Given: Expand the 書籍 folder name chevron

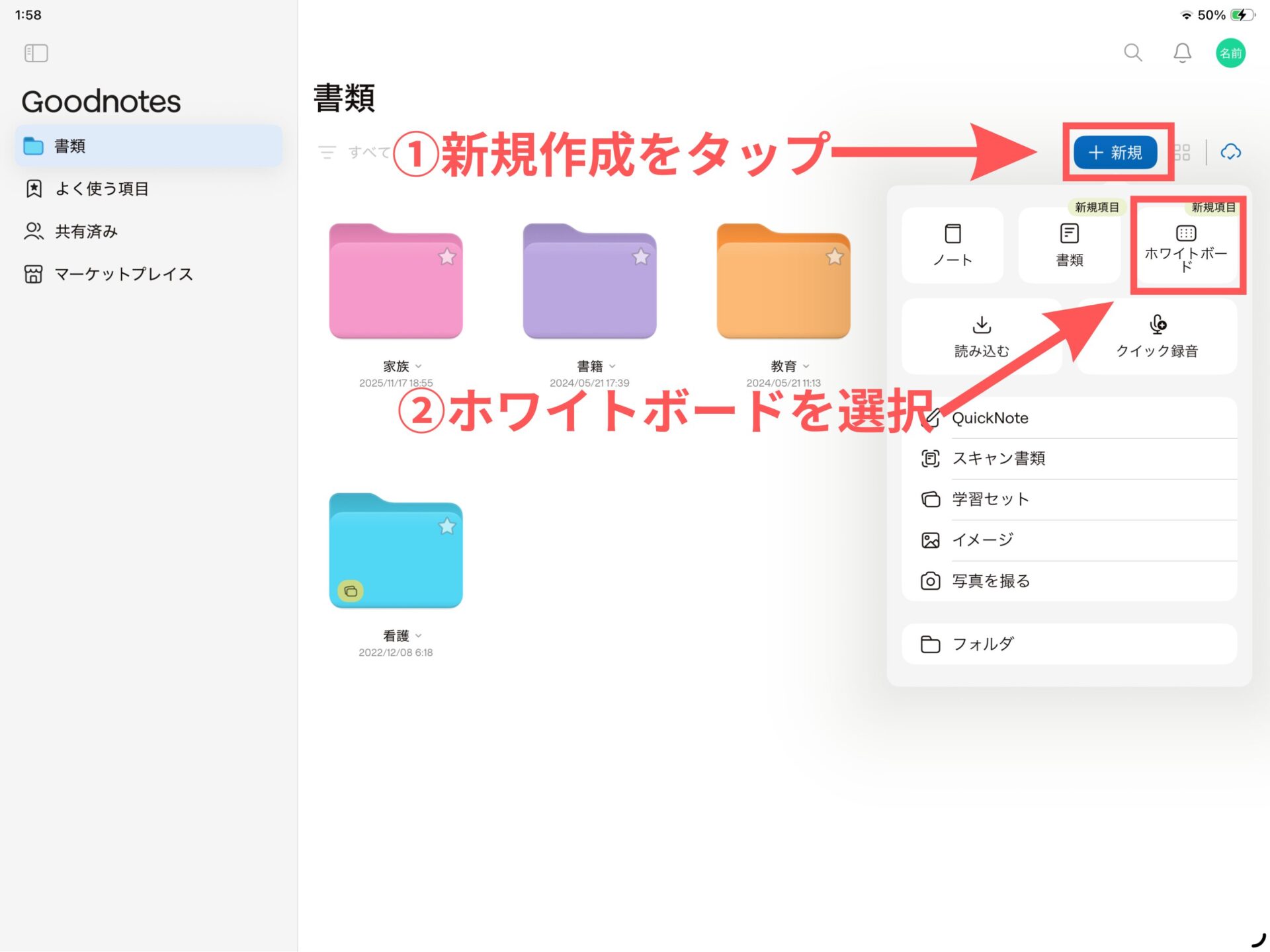Looking at the screenshot, I should tap(613, 366).
